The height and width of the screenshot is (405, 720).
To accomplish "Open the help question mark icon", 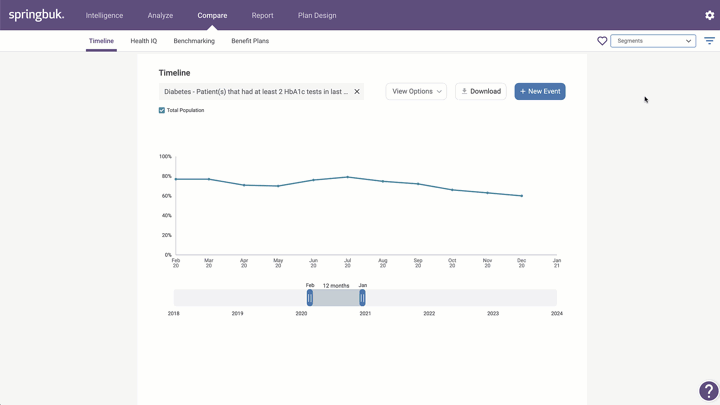I will pyautogui.click(x=708, y=391).
